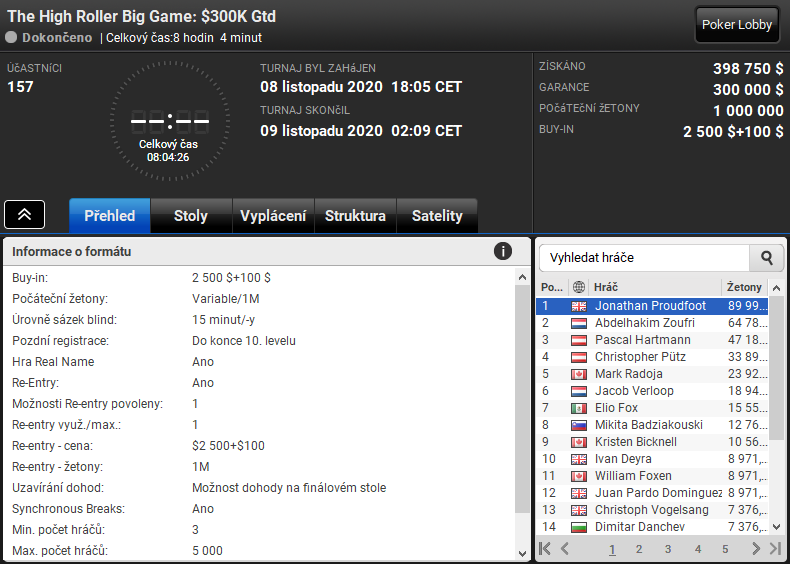Click the Poker Lobby button

(x=737, y=25)
